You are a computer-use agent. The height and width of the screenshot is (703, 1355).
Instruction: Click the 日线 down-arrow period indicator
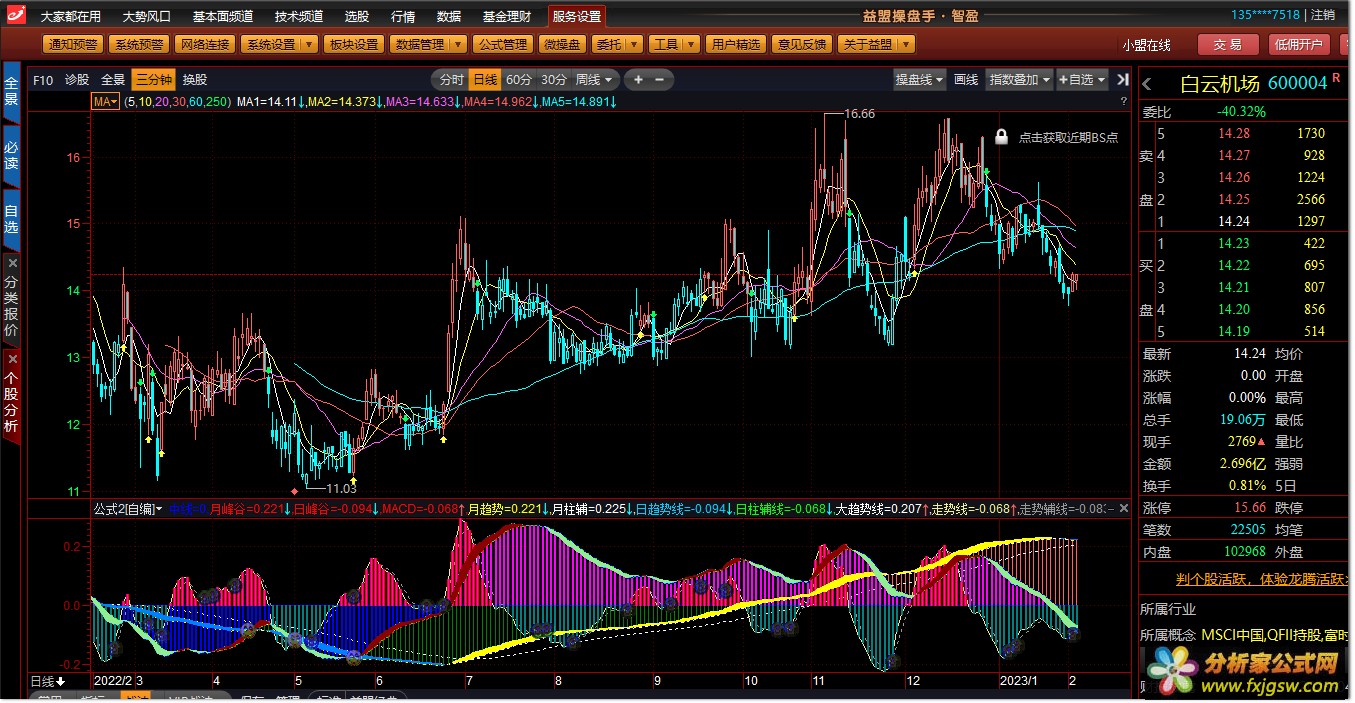49,682
